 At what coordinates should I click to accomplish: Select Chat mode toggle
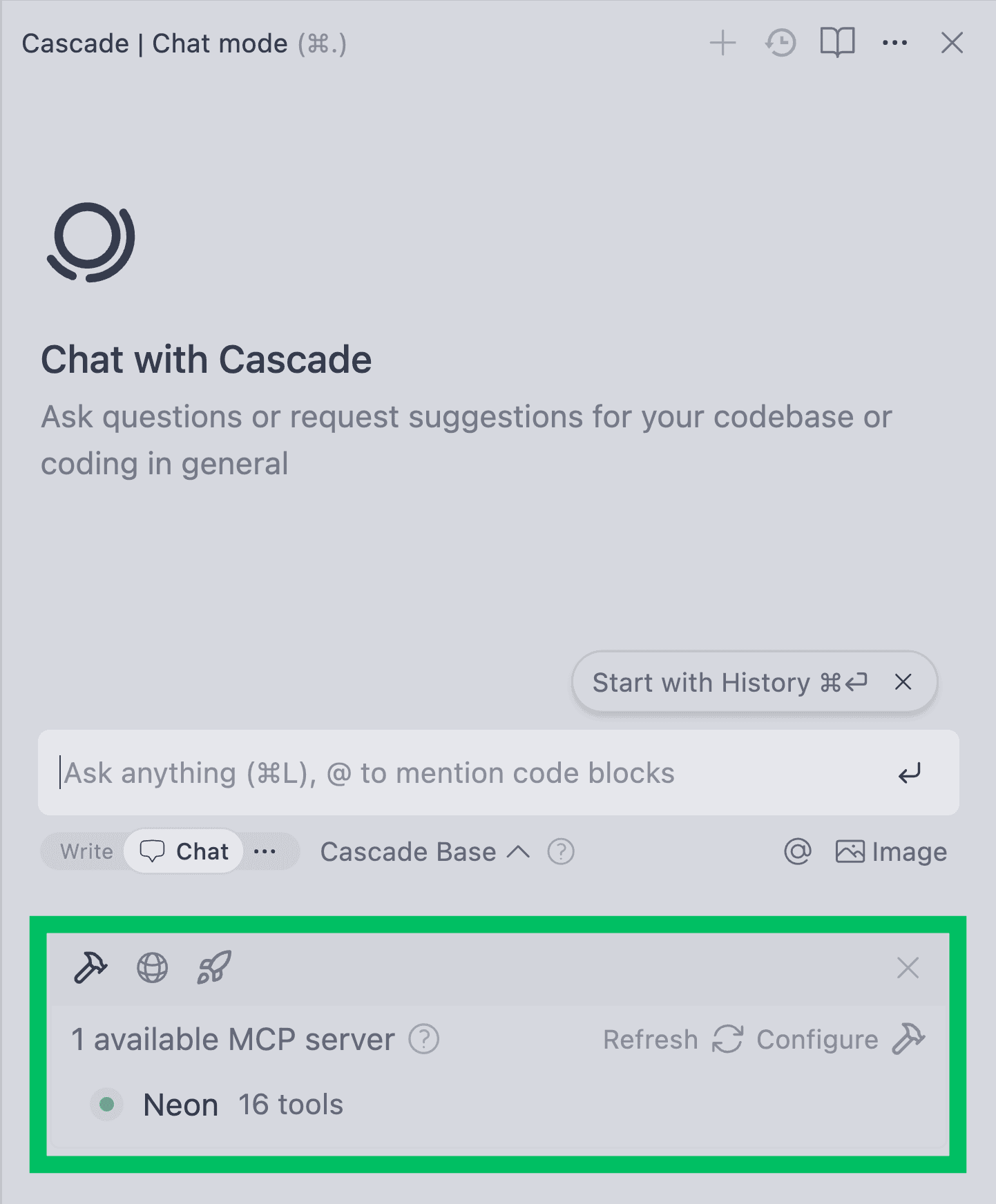(184, 851)
